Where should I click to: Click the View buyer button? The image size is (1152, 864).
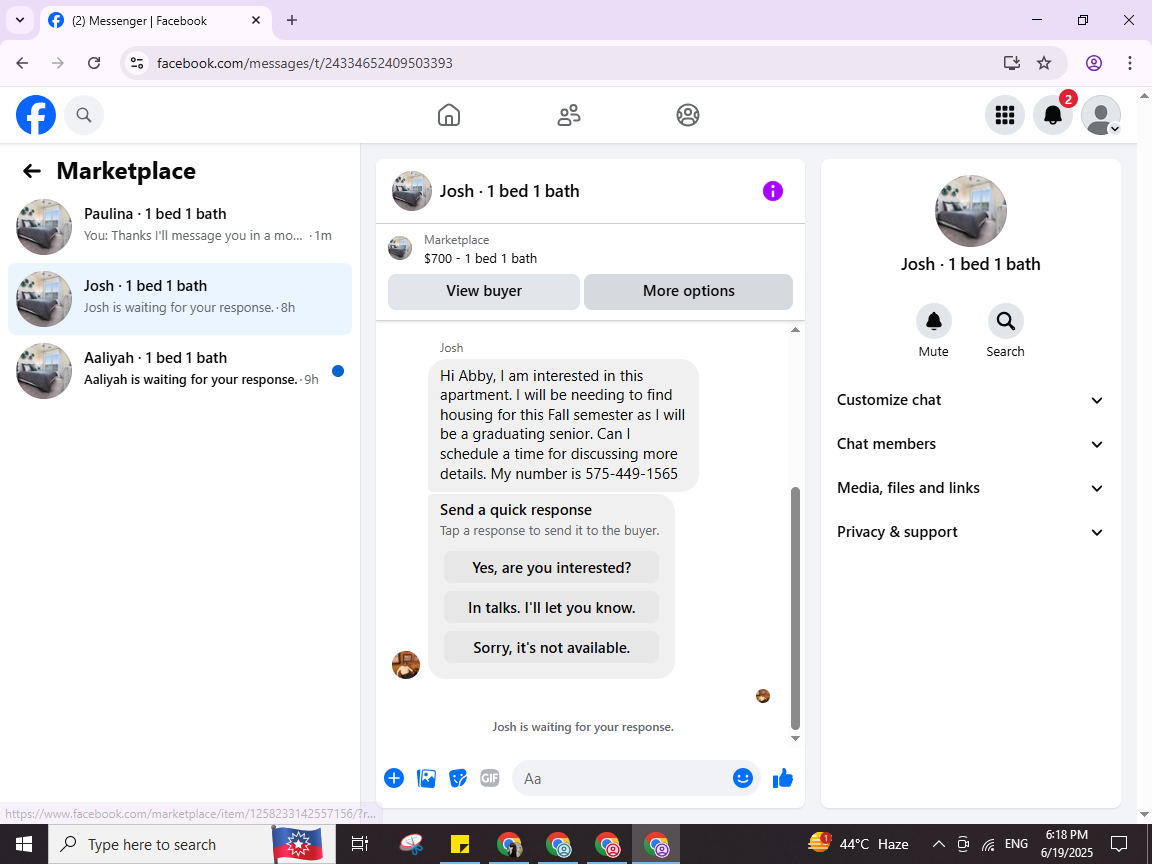tap(484, 292)
